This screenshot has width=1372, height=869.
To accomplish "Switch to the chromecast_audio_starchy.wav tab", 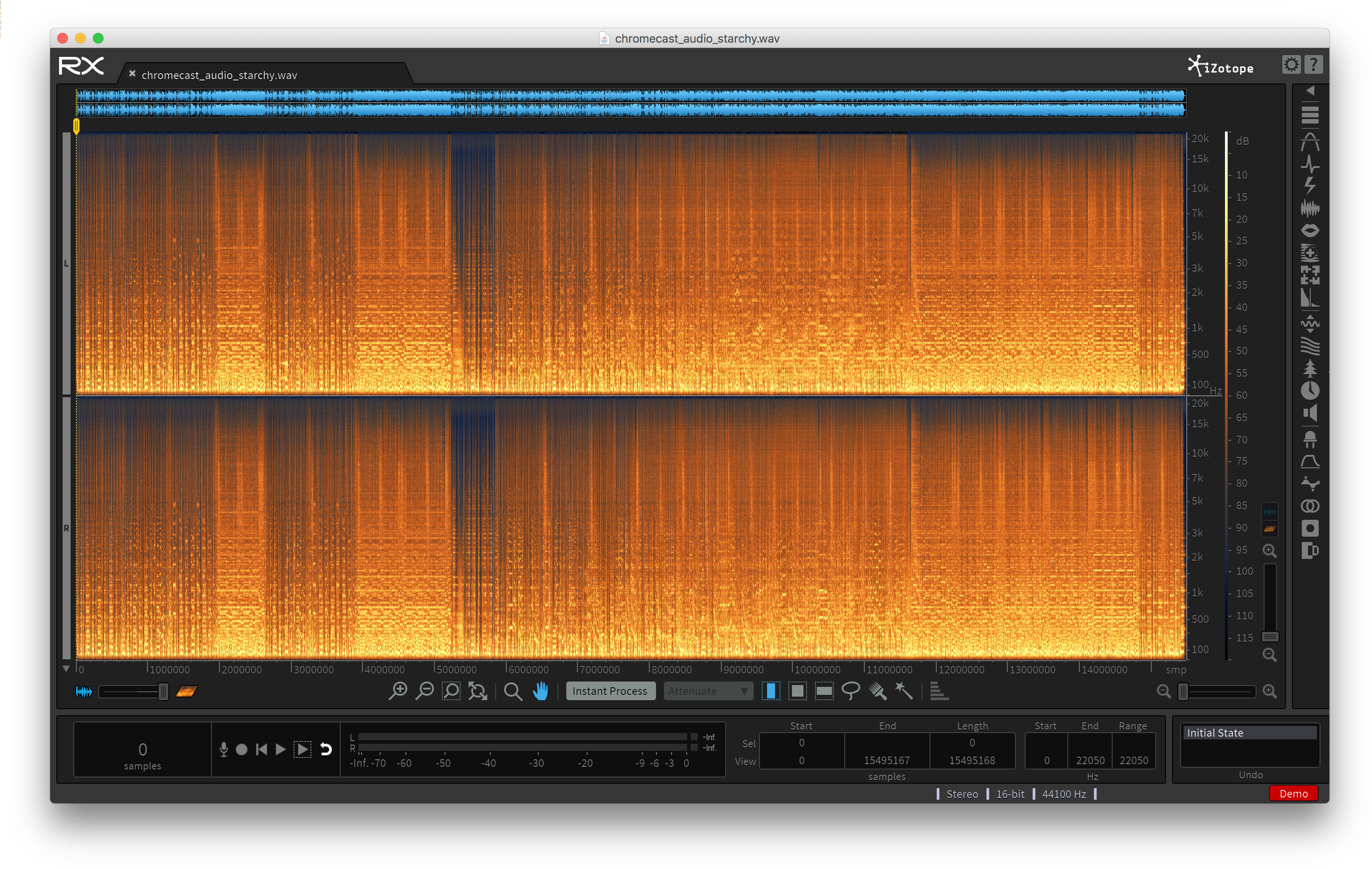I will pyautogui.click(x=219, y=75).
